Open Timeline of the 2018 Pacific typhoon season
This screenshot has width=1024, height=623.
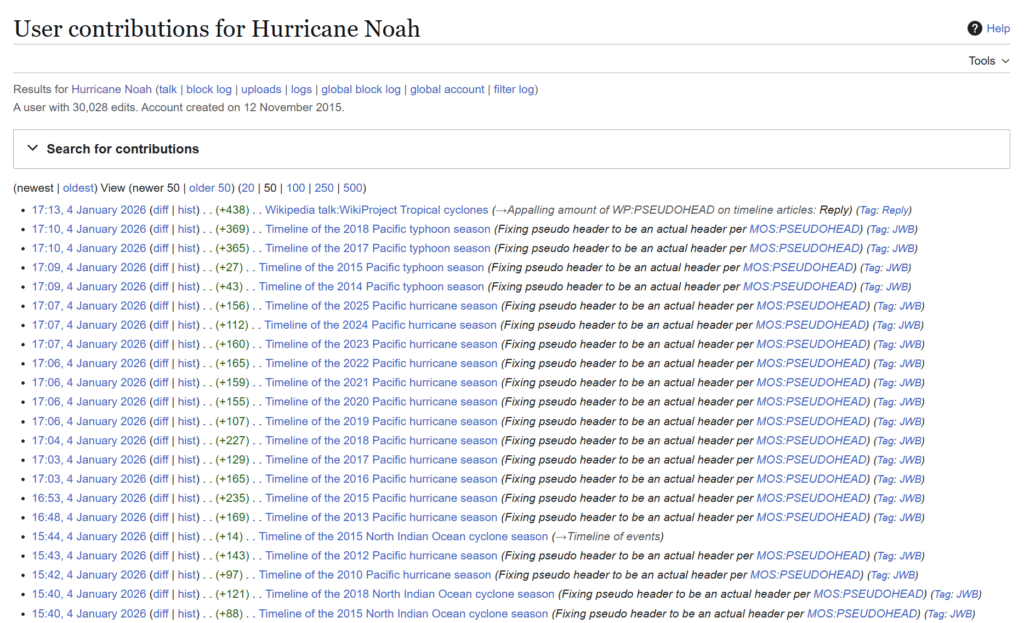click(x=377, y=229)
